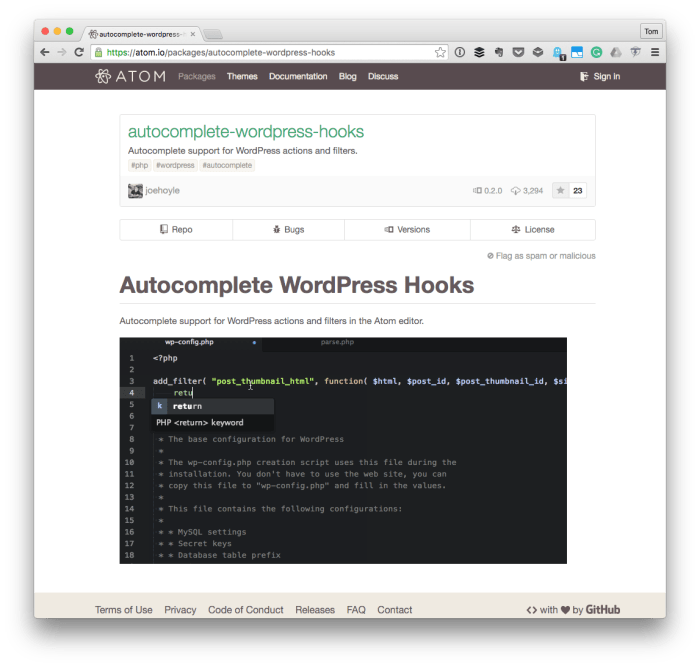700x667 pixels.
Task: Select the #wordpress tag
Action: (175, 165)
